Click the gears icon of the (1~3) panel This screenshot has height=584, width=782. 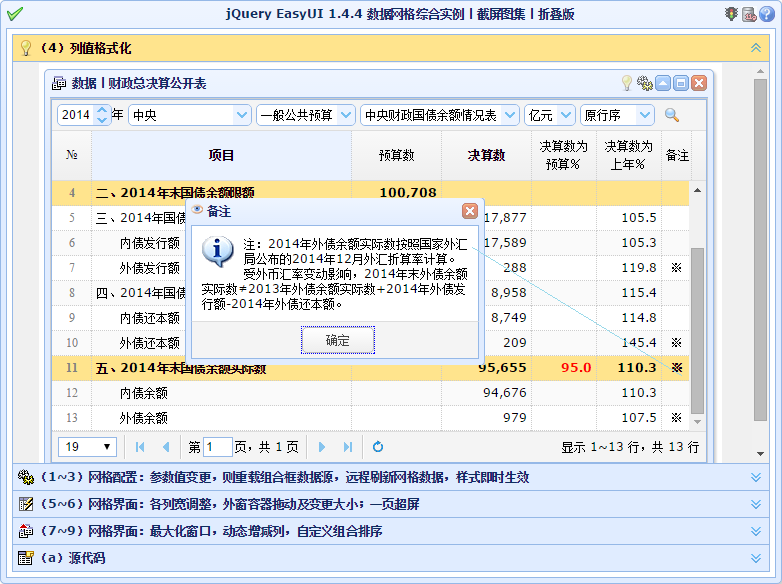pos(26,477)
